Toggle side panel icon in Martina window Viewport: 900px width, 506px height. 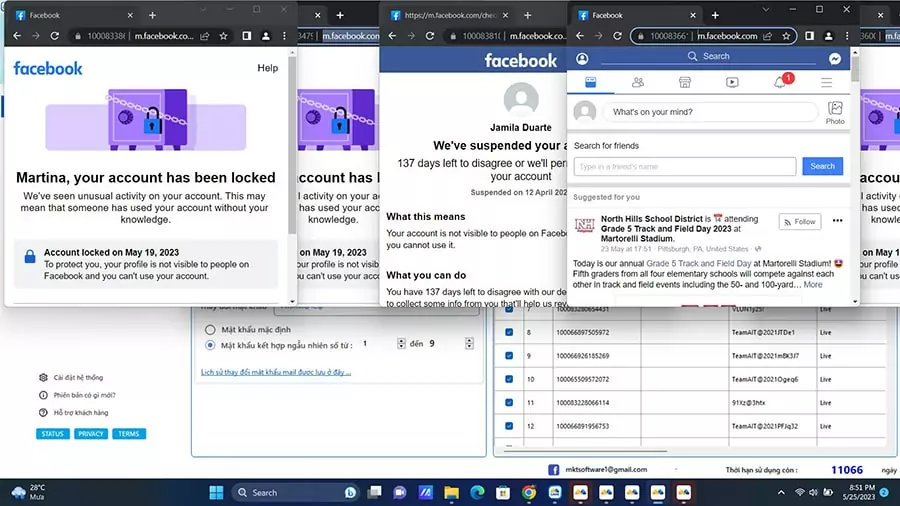click(x=246, y=36)
